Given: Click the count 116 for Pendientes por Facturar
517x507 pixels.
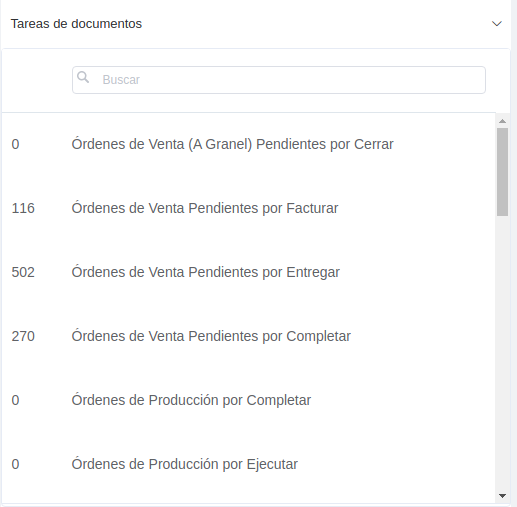Looking at the screenshot, I should (x=23, y=208).
